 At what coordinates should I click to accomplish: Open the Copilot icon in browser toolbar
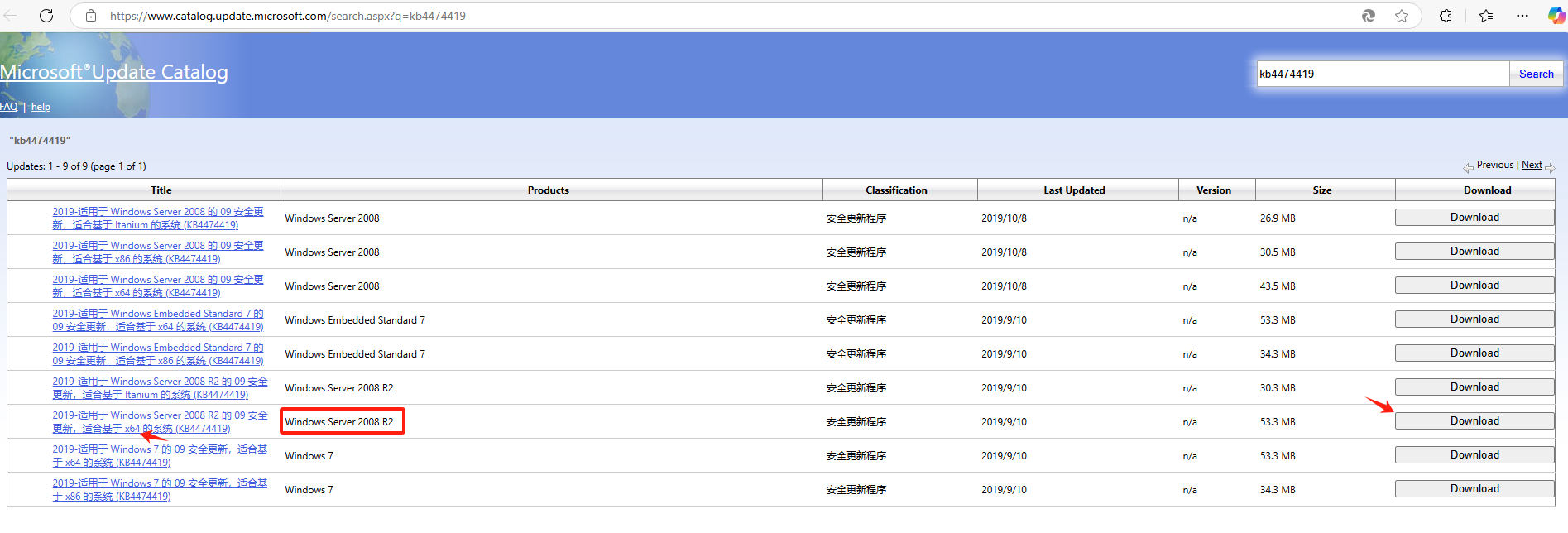[x=1556, y=16]
